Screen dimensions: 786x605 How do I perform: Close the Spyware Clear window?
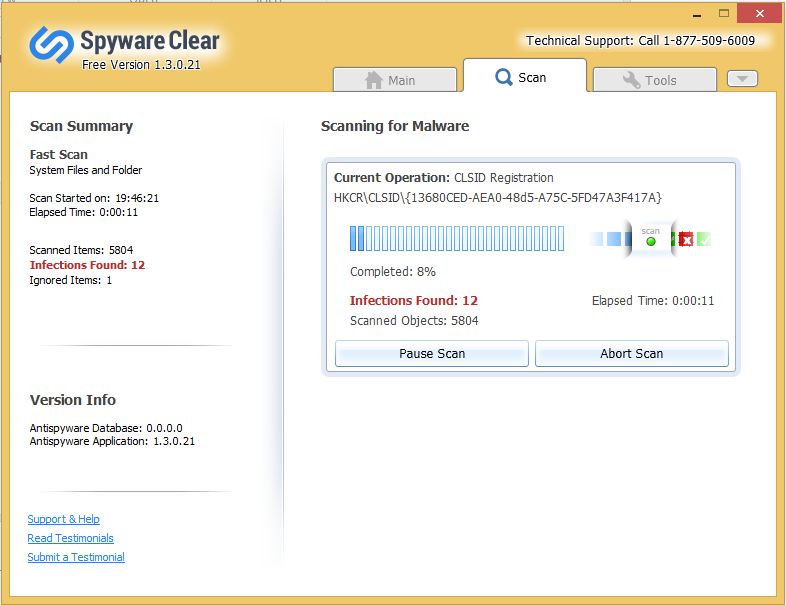[759, 14]
